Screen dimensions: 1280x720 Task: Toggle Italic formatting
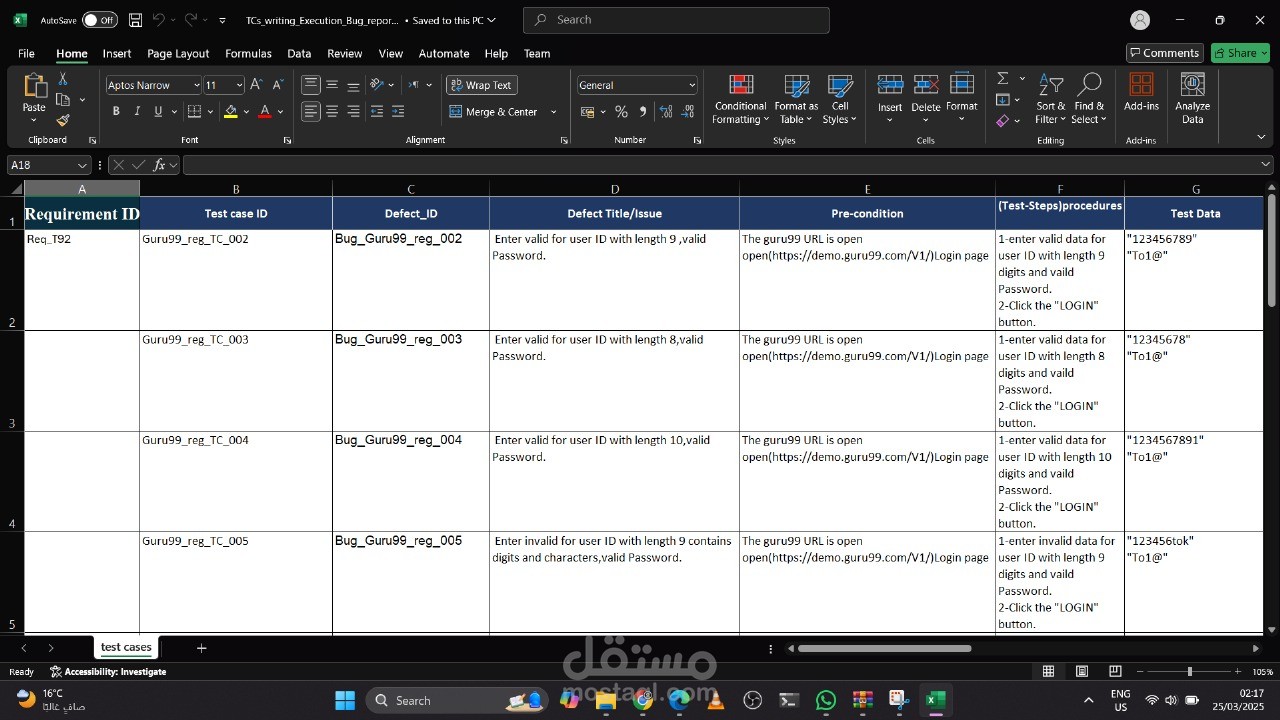point(137,112)
